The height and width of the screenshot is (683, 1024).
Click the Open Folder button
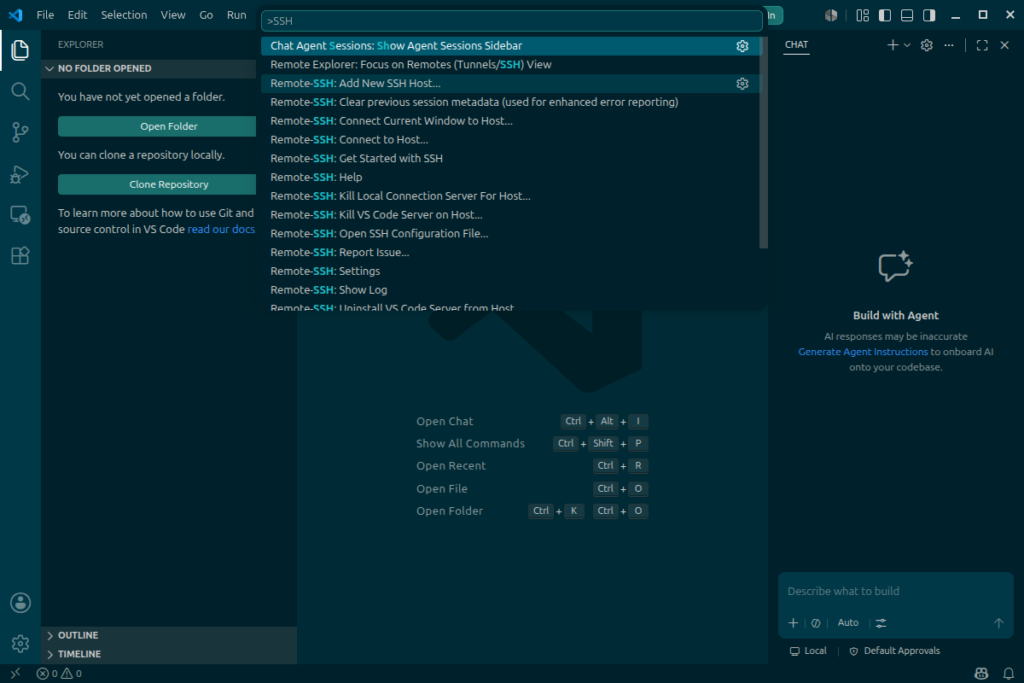157,127
